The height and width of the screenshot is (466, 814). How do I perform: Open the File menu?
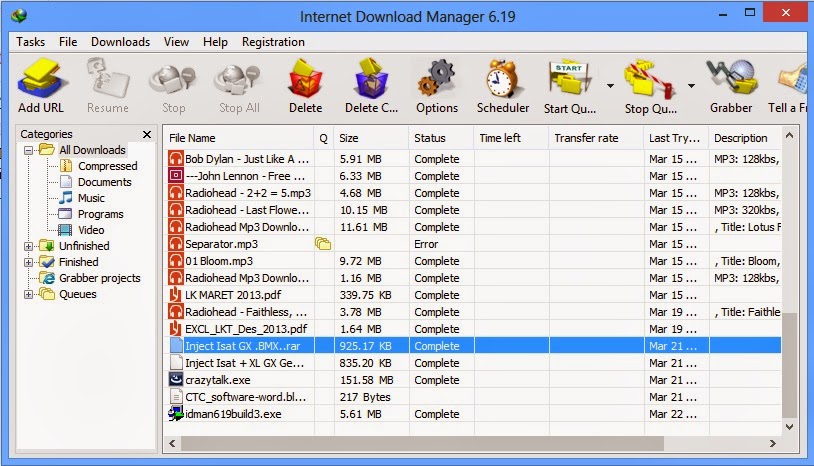[68, 42]
